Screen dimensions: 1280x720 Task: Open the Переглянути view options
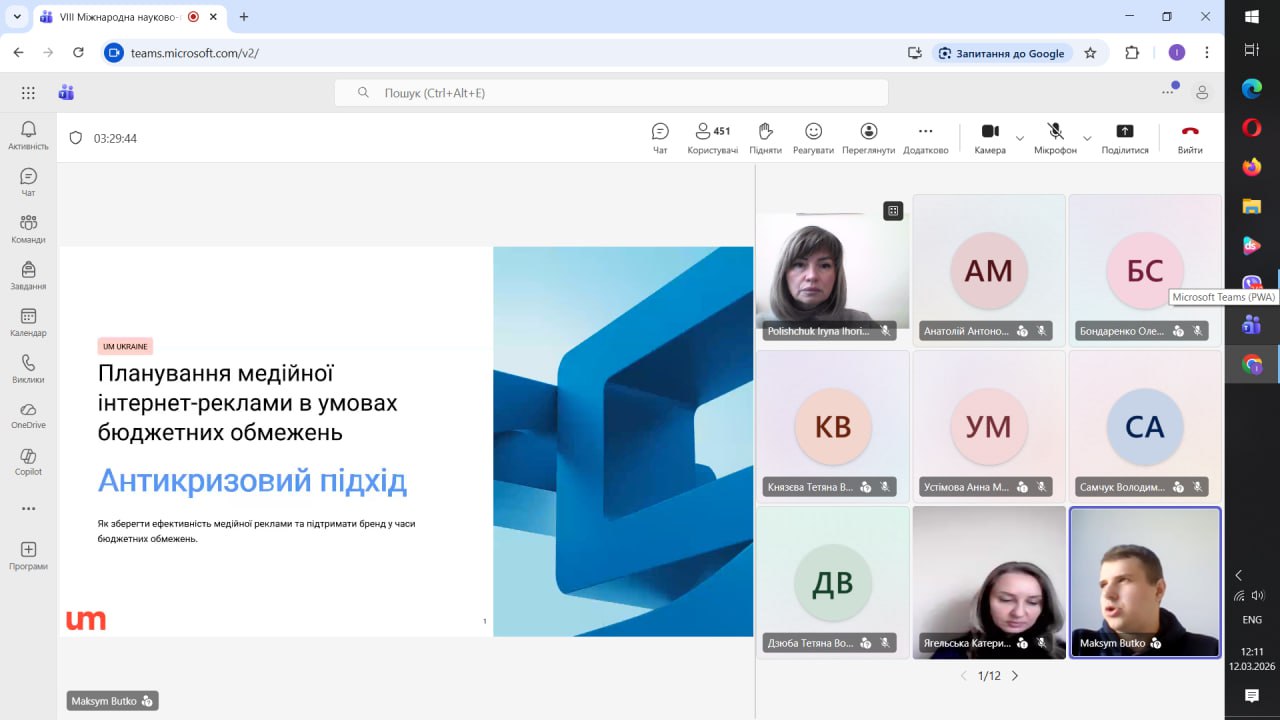[x=868, y=138]
